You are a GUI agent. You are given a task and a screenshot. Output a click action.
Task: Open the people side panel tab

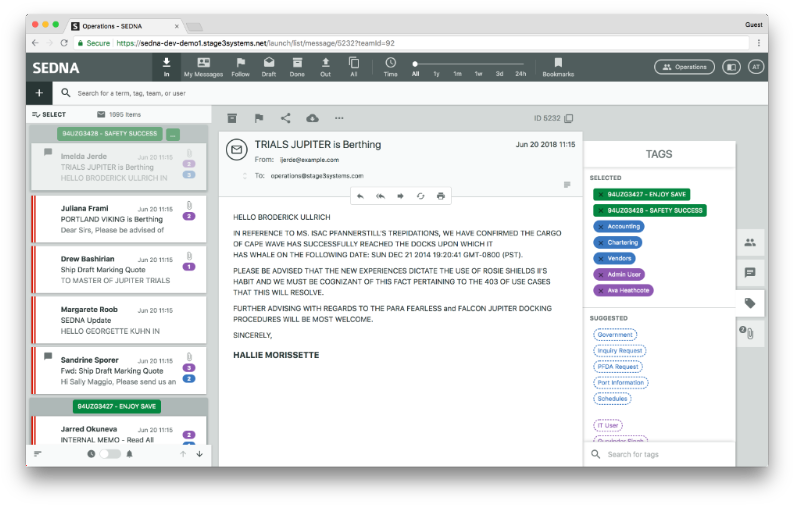pyautogui.click(x=750, y=243)
